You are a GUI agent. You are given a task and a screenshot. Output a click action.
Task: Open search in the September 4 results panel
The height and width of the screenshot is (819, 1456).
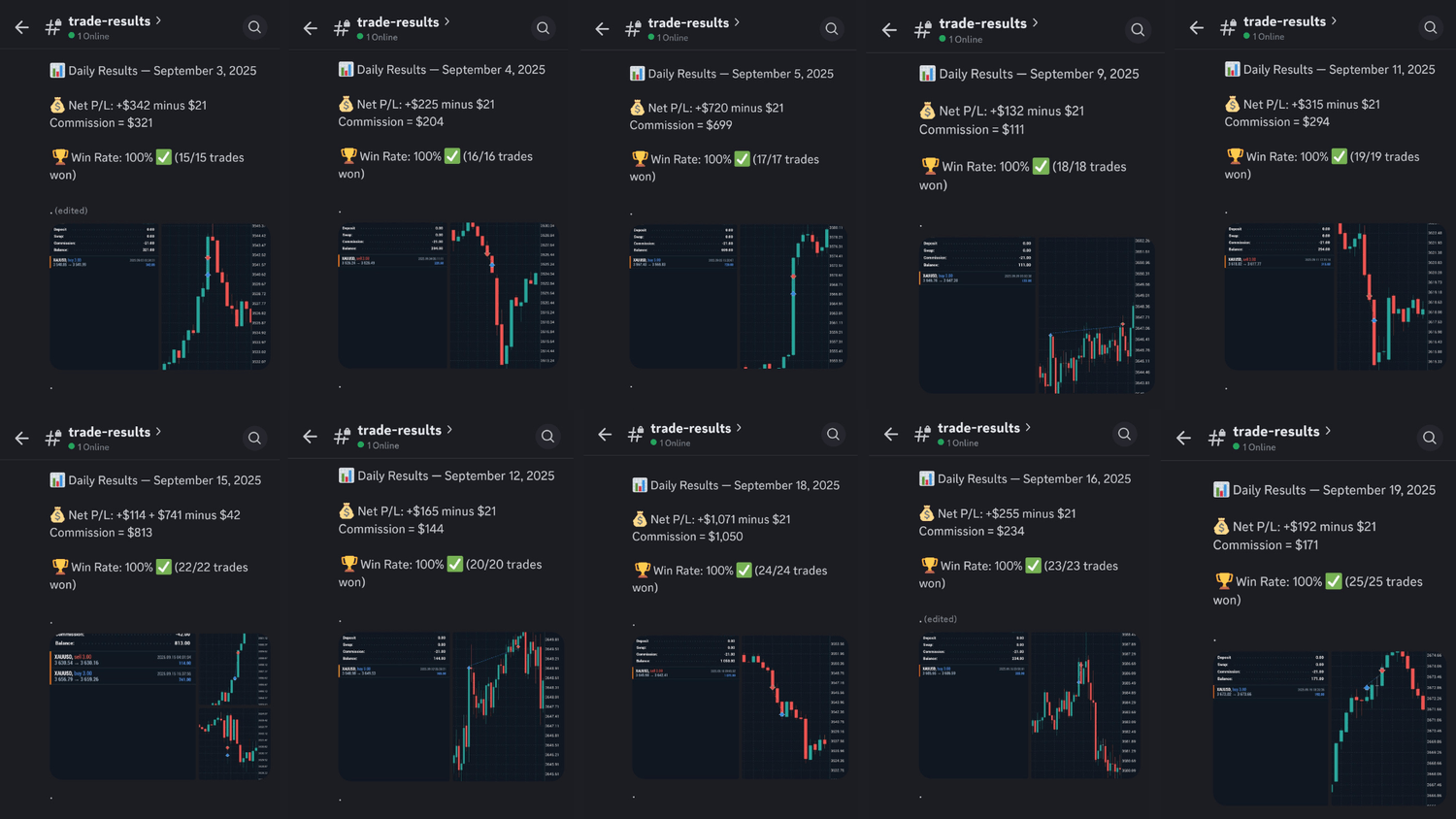(544, 28)
